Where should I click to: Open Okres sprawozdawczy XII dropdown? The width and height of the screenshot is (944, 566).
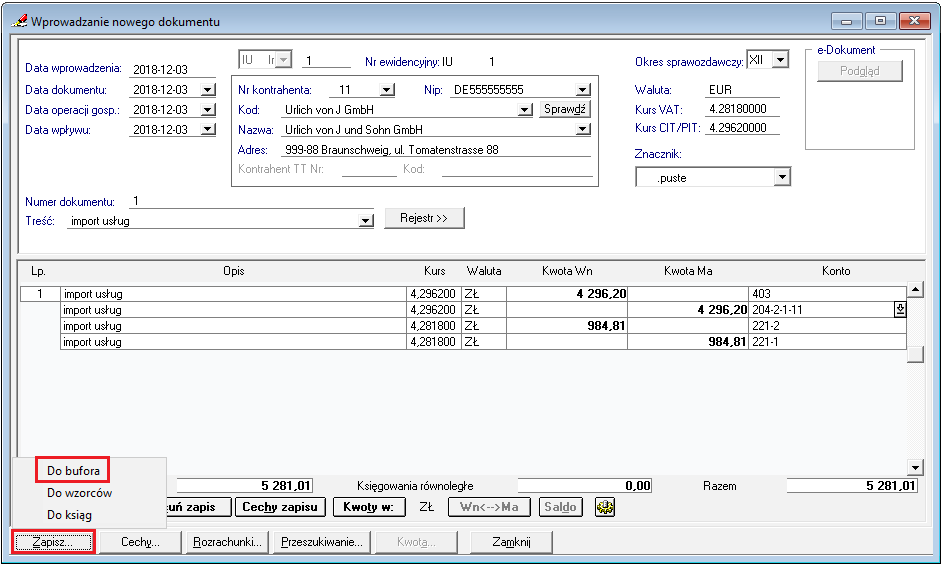point(780,60)
